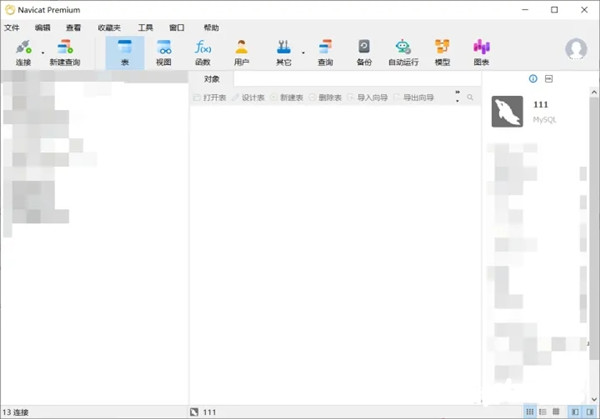This screenshot has height=419, width=600.
Task: Select the 备份 (Backup) toolbar icon
Action: point(364,52)
